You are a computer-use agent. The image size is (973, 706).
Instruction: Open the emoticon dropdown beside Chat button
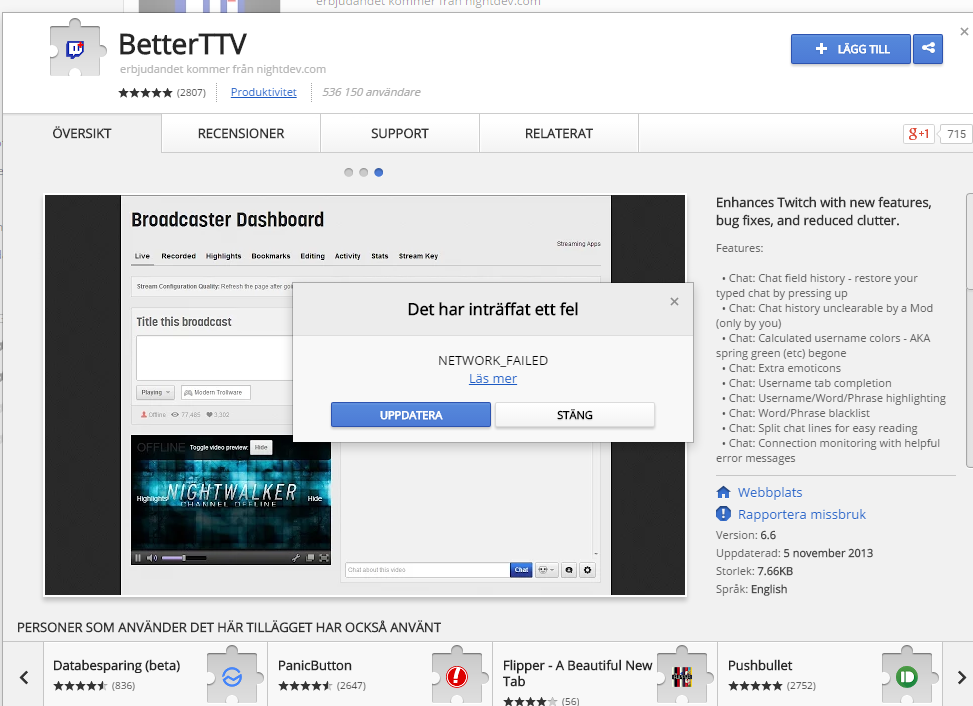[x=546, y=570]
